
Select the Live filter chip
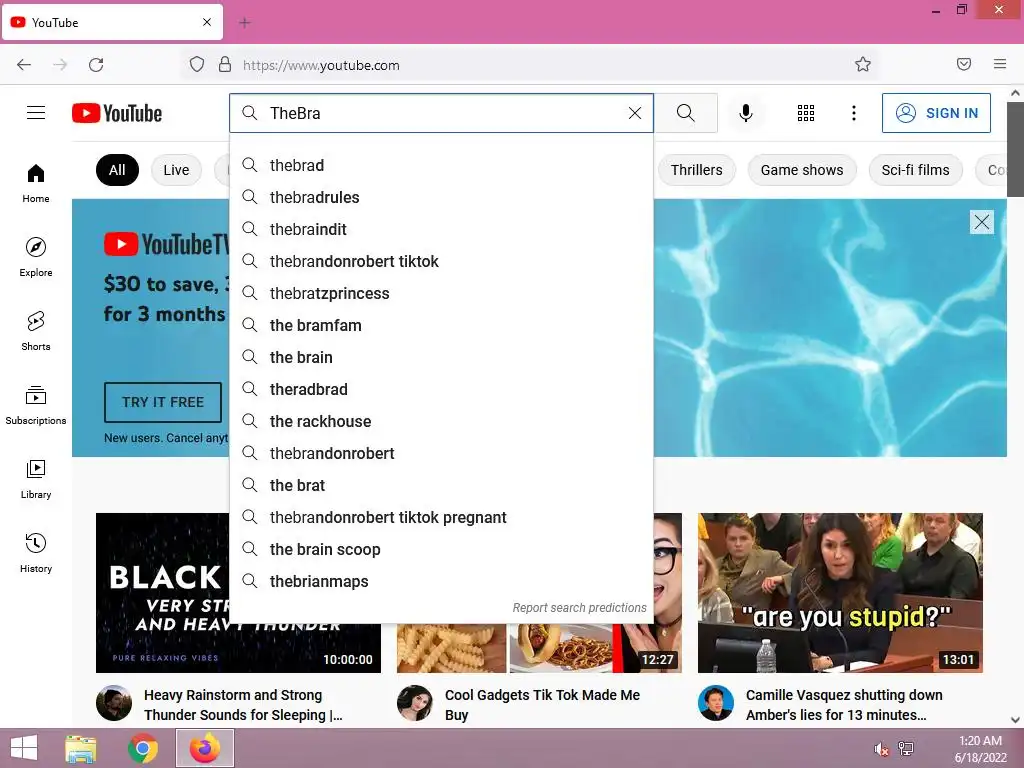pos(176,170)
